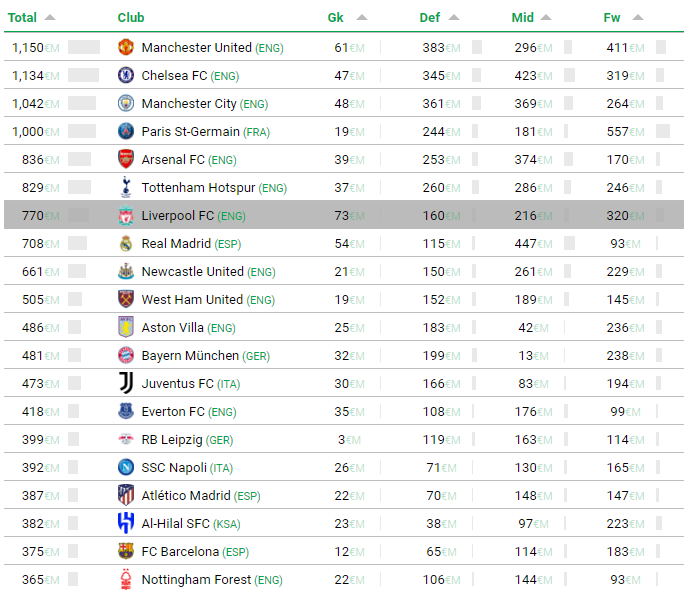The image size is (684, 591).
Task: Sort table by Total column arrow
Action: [x=50, y=17]
